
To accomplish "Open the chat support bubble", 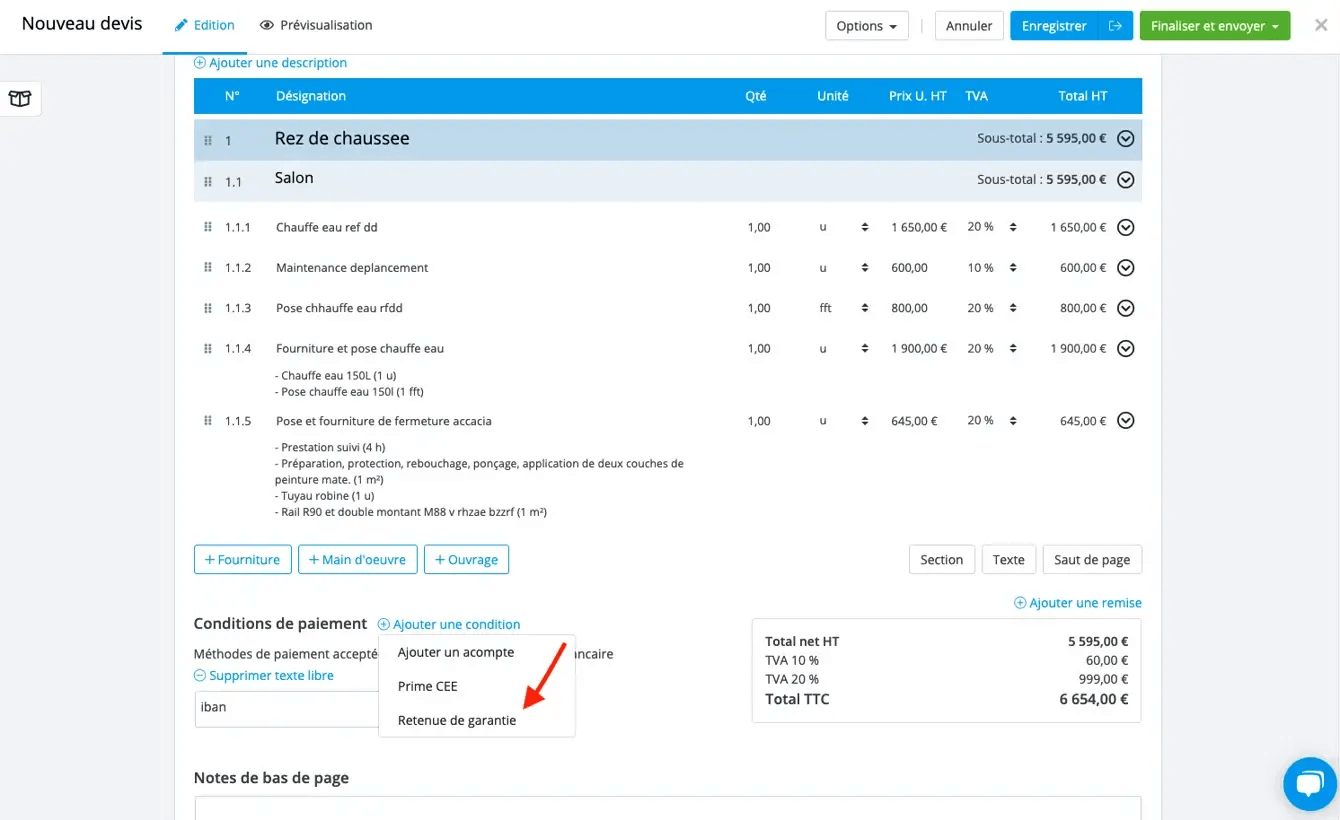I will [x=1309, y=783].
